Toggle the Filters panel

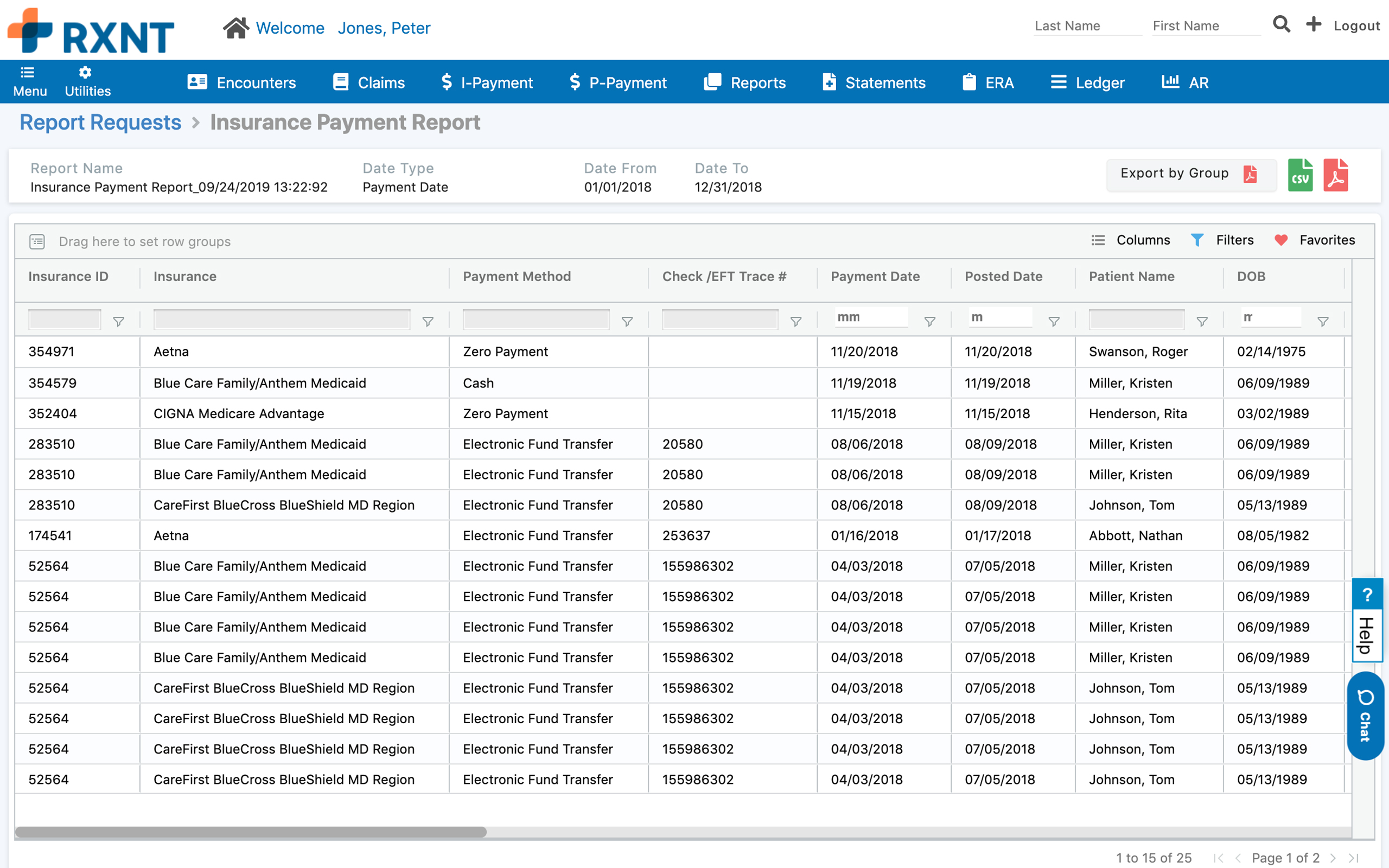click(x=1222, y=240)
